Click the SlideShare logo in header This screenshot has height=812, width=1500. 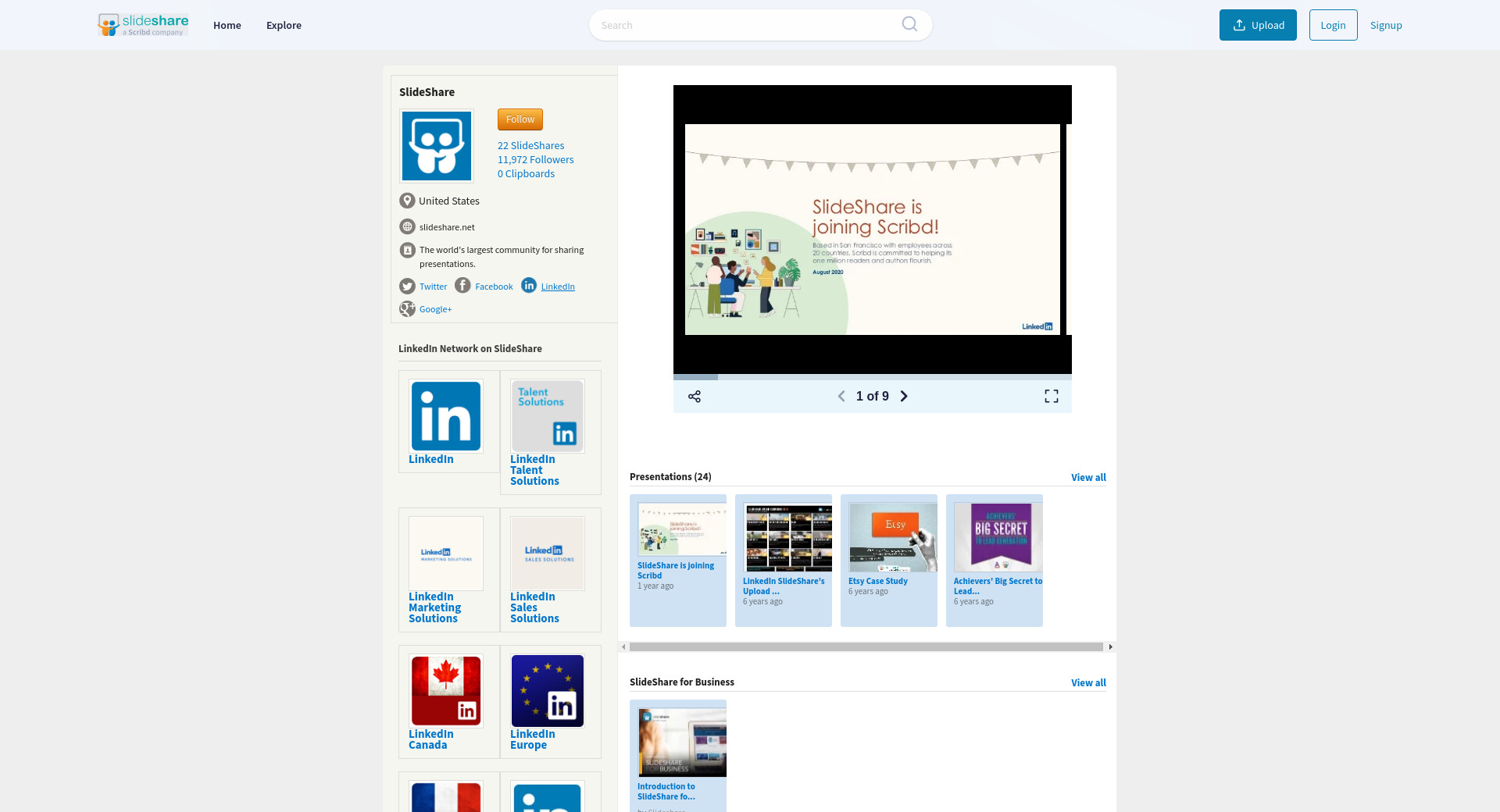pos(143,25)
